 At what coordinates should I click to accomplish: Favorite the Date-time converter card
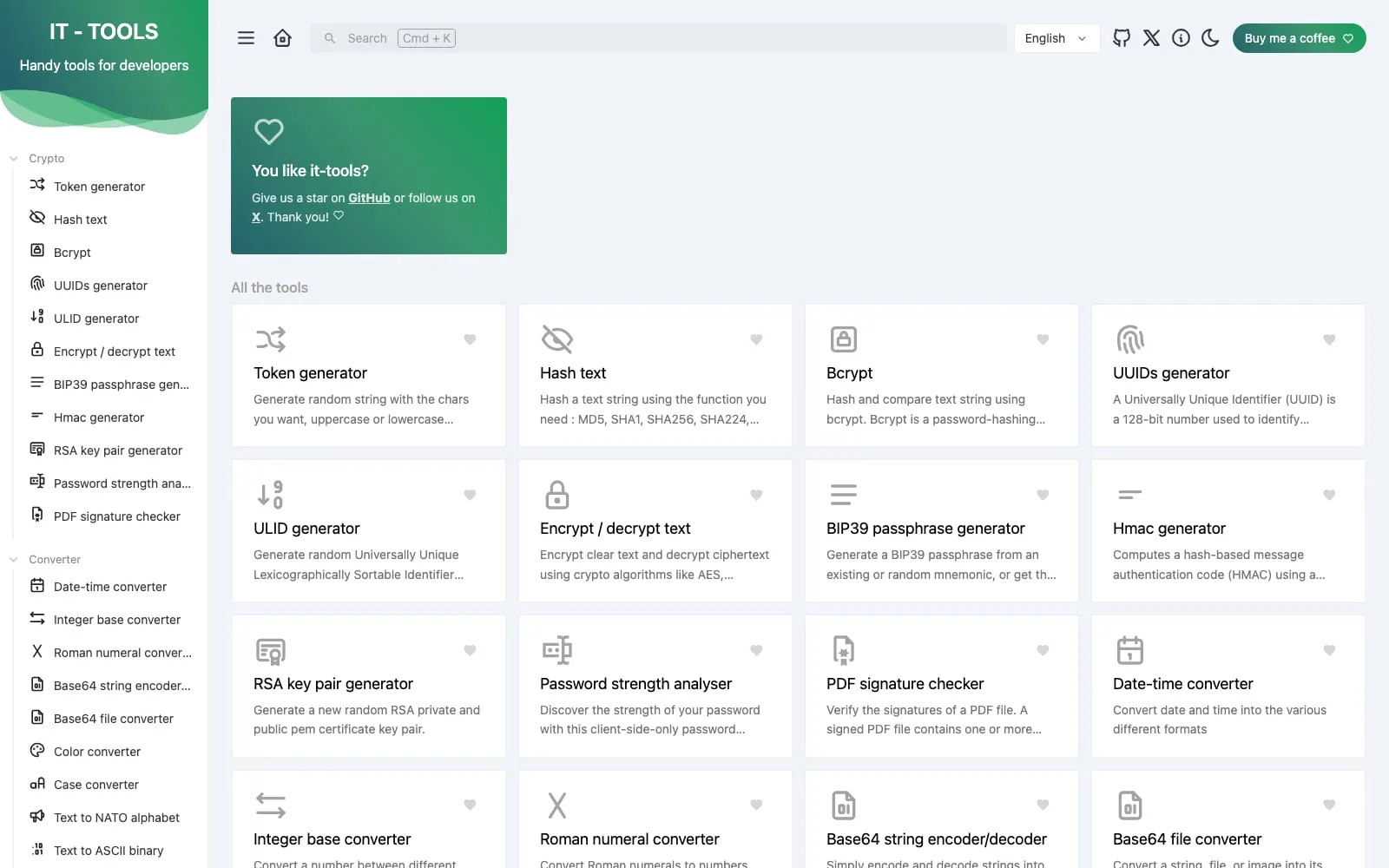point(1329,650)
